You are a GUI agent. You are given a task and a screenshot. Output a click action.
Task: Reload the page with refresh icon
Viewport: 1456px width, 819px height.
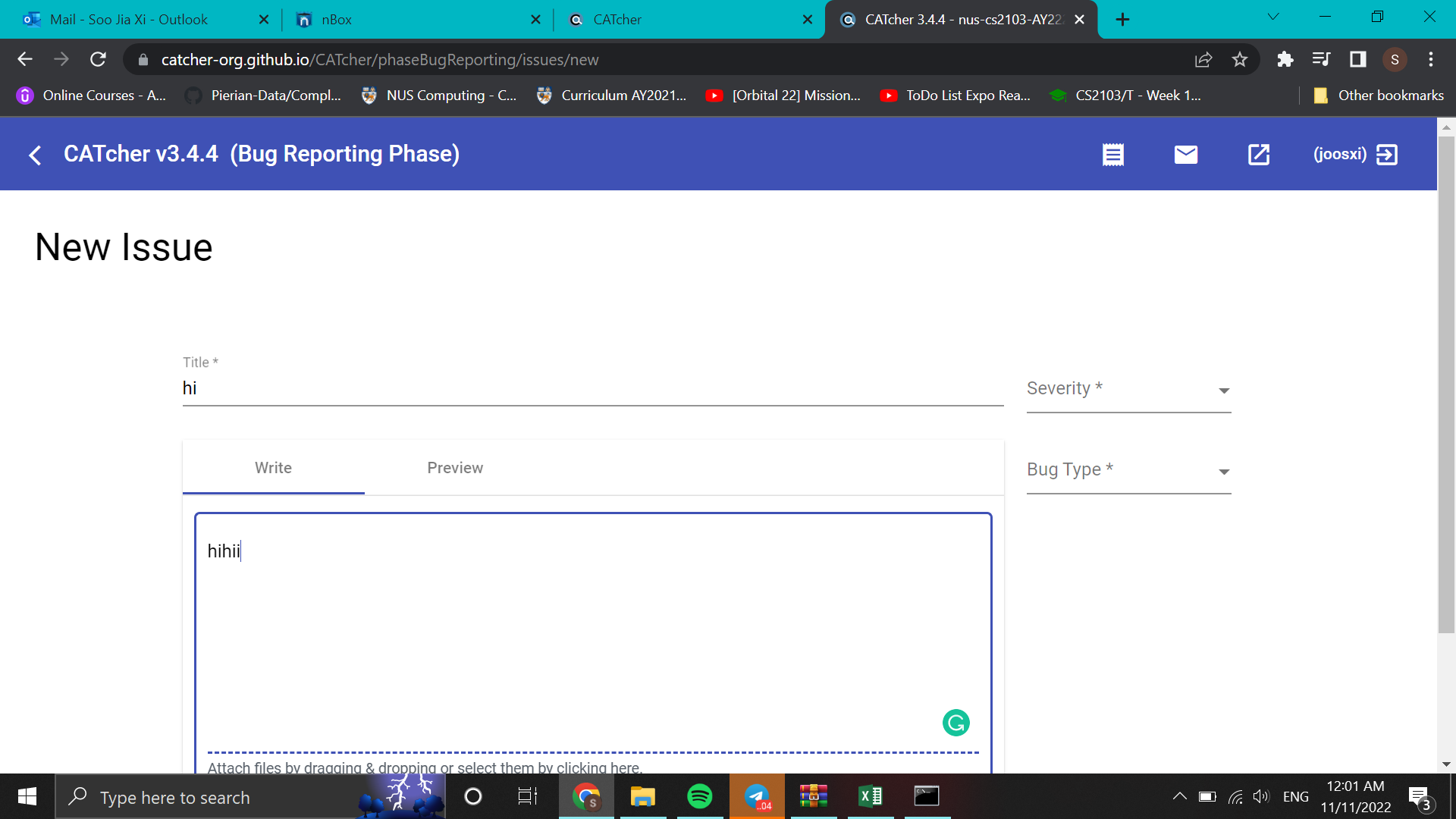(98, 60)
